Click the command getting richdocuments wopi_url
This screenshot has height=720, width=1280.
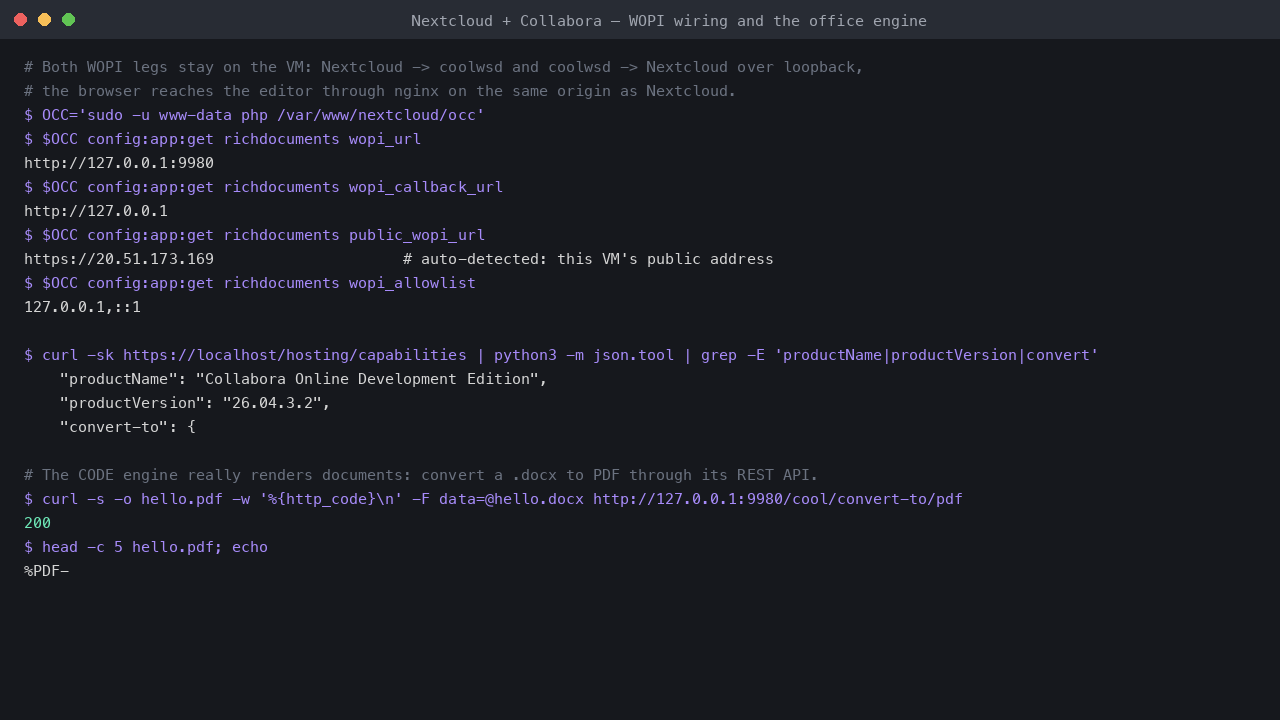[x=223, y=139]
